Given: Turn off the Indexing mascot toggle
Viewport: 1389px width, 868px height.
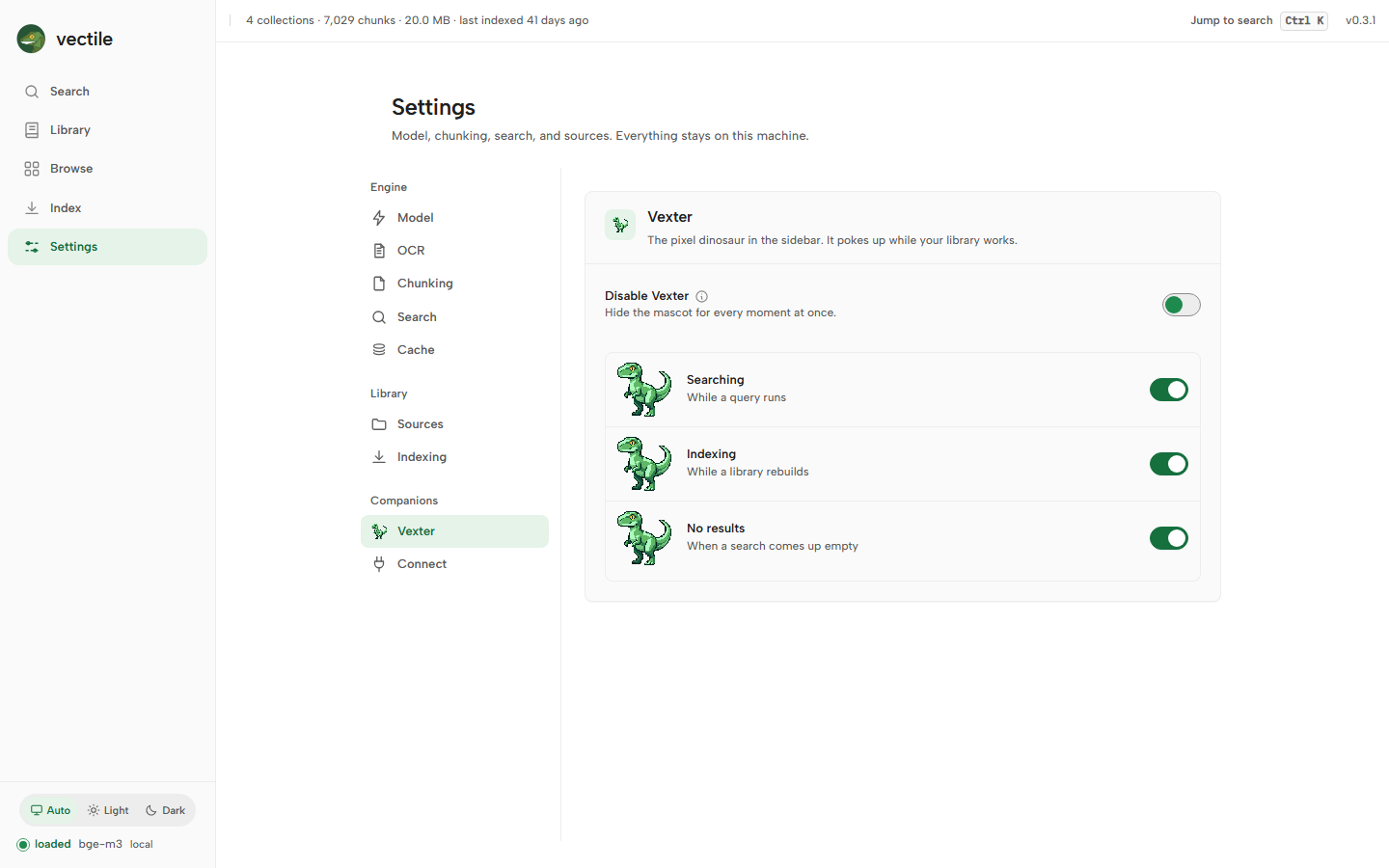Looking at the screenshot, I should tap(1169, 464).
